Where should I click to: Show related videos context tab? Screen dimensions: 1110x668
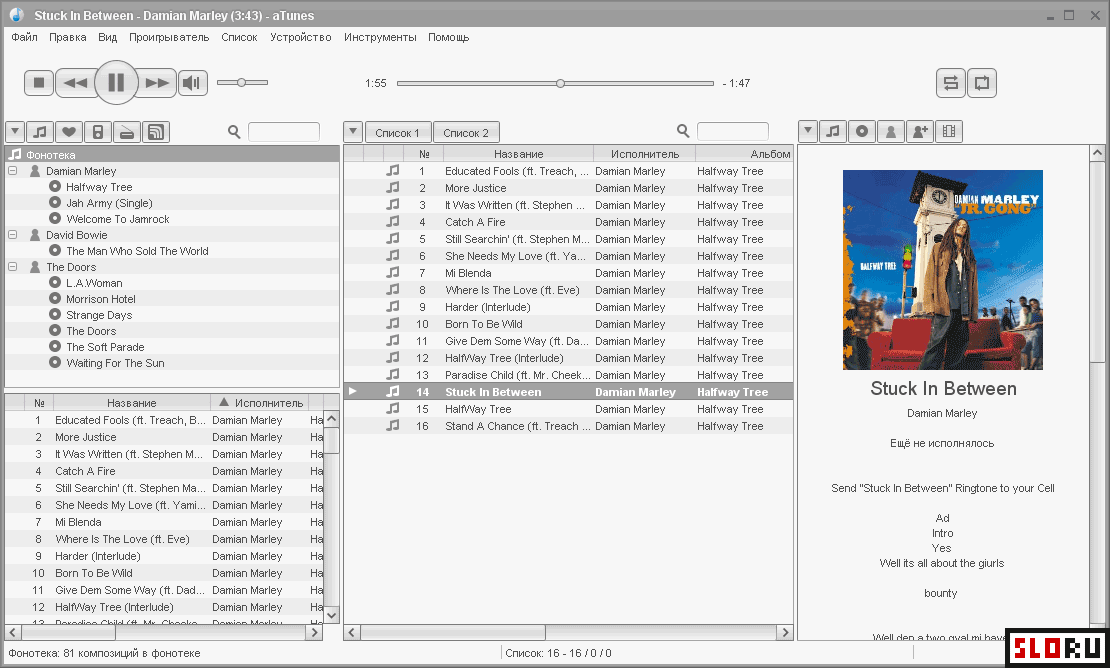click(x=949, y=131)
